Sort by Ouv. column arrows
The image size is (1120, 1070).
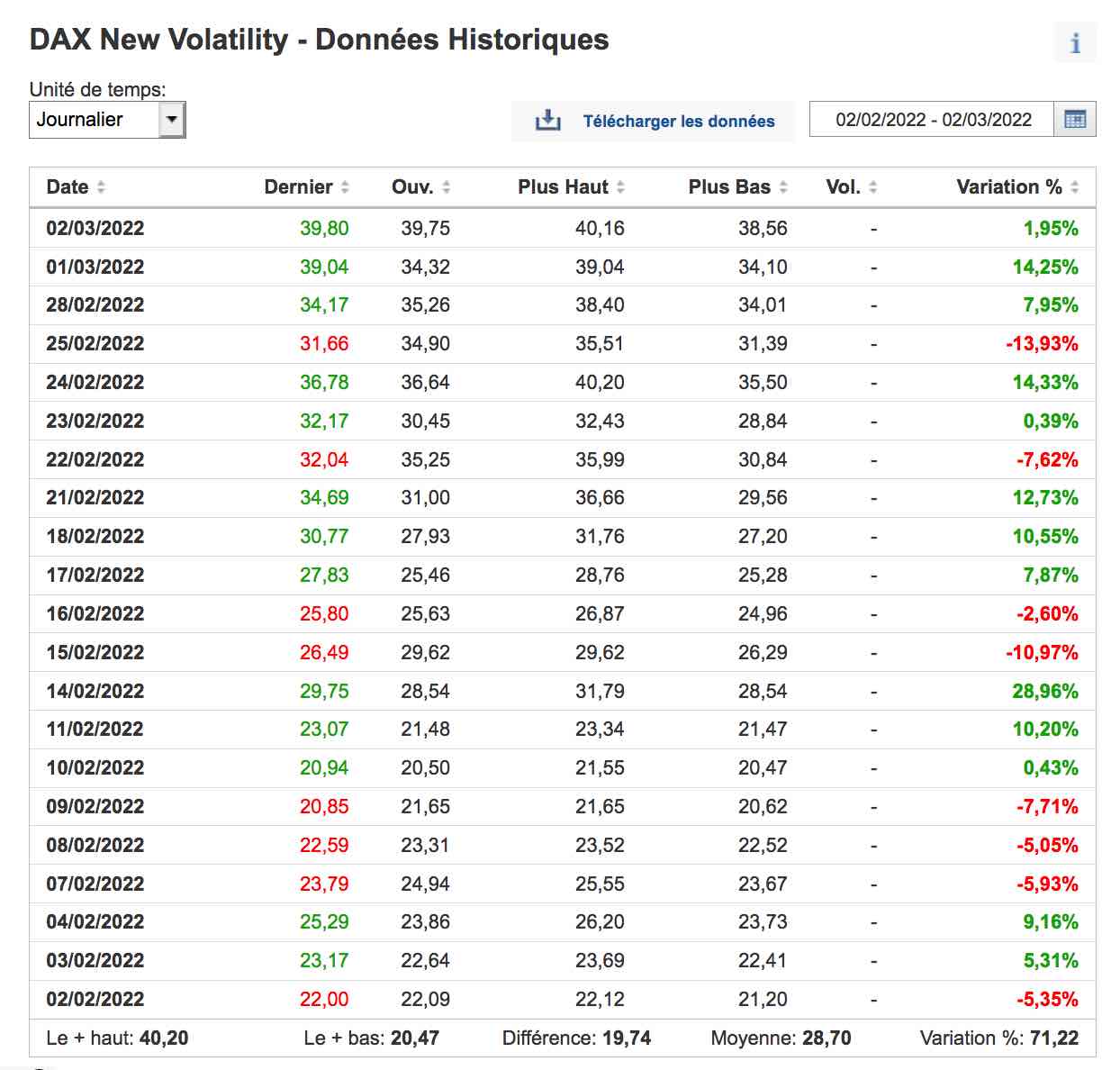tap(447, 187)
